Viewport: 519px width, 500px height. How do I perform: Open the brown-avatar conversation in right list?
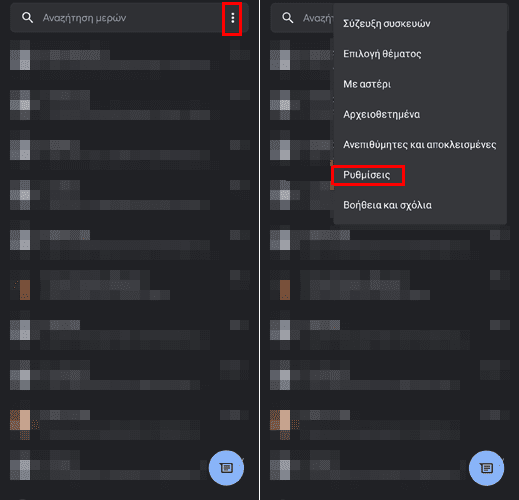click(x=390, y=287)
